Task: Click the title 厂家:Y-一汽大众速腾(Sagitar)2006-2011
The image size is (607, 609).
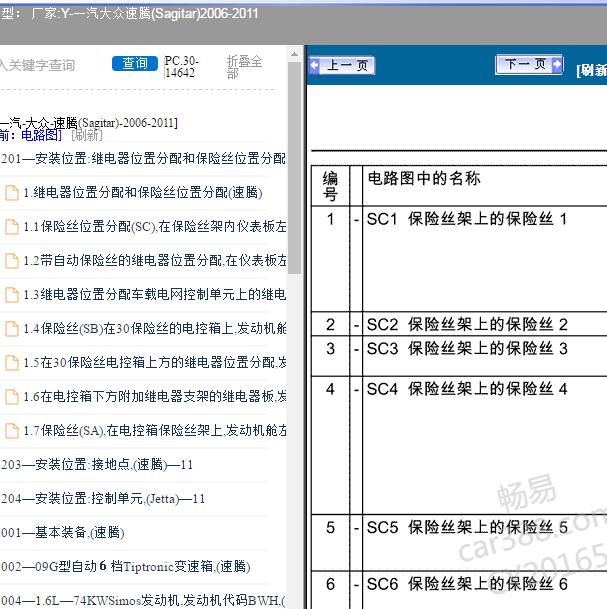Action: (144, 14)
